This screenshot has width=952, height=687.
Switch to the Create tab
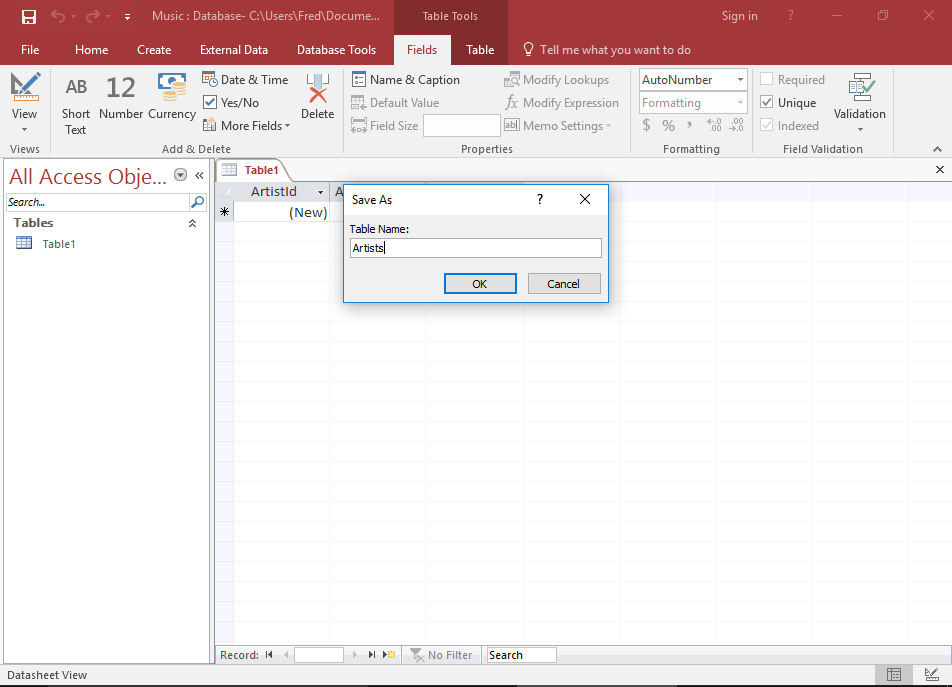(154, 50)
